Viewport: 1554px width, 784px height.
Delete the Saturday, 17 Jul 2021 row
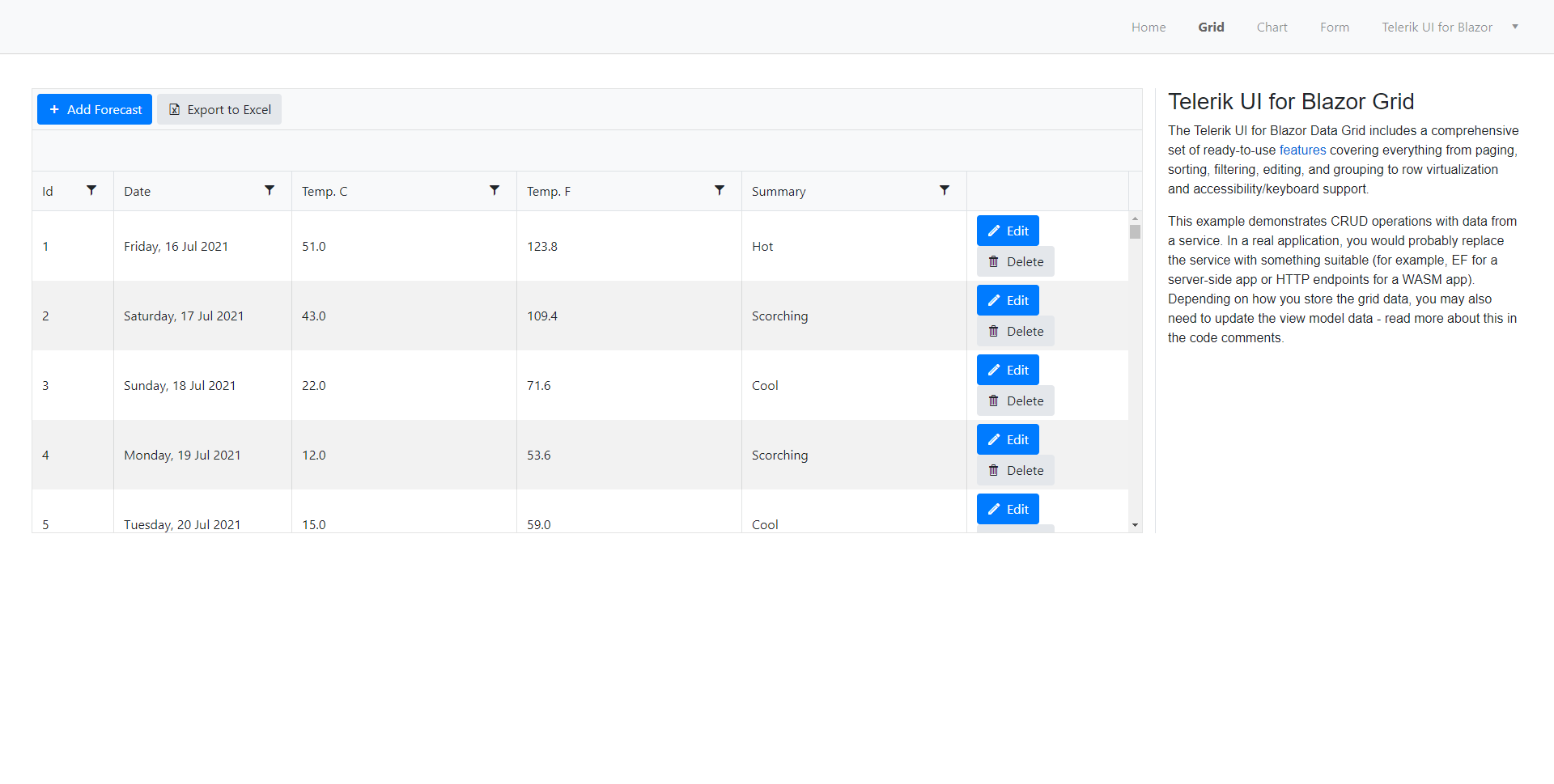coord(1016,331)
